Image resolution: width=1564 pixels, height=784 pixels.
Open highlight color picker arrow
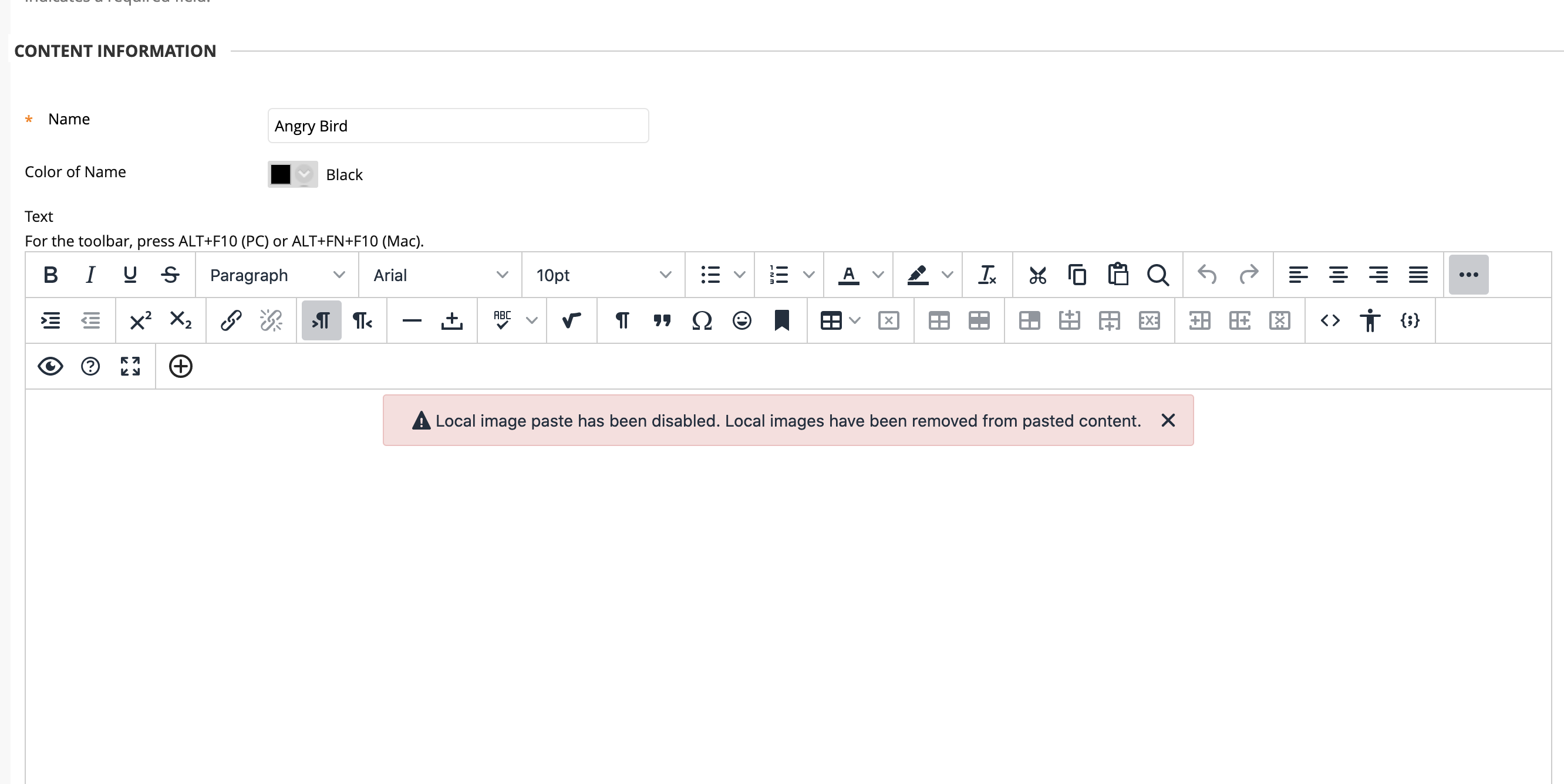[947, 275]
